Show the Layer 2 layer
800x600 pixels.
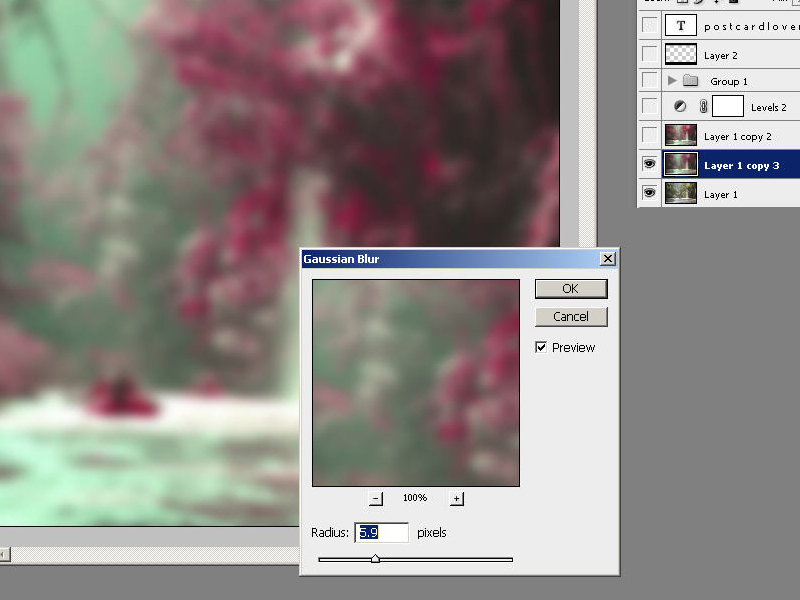(x=649, y=54)
